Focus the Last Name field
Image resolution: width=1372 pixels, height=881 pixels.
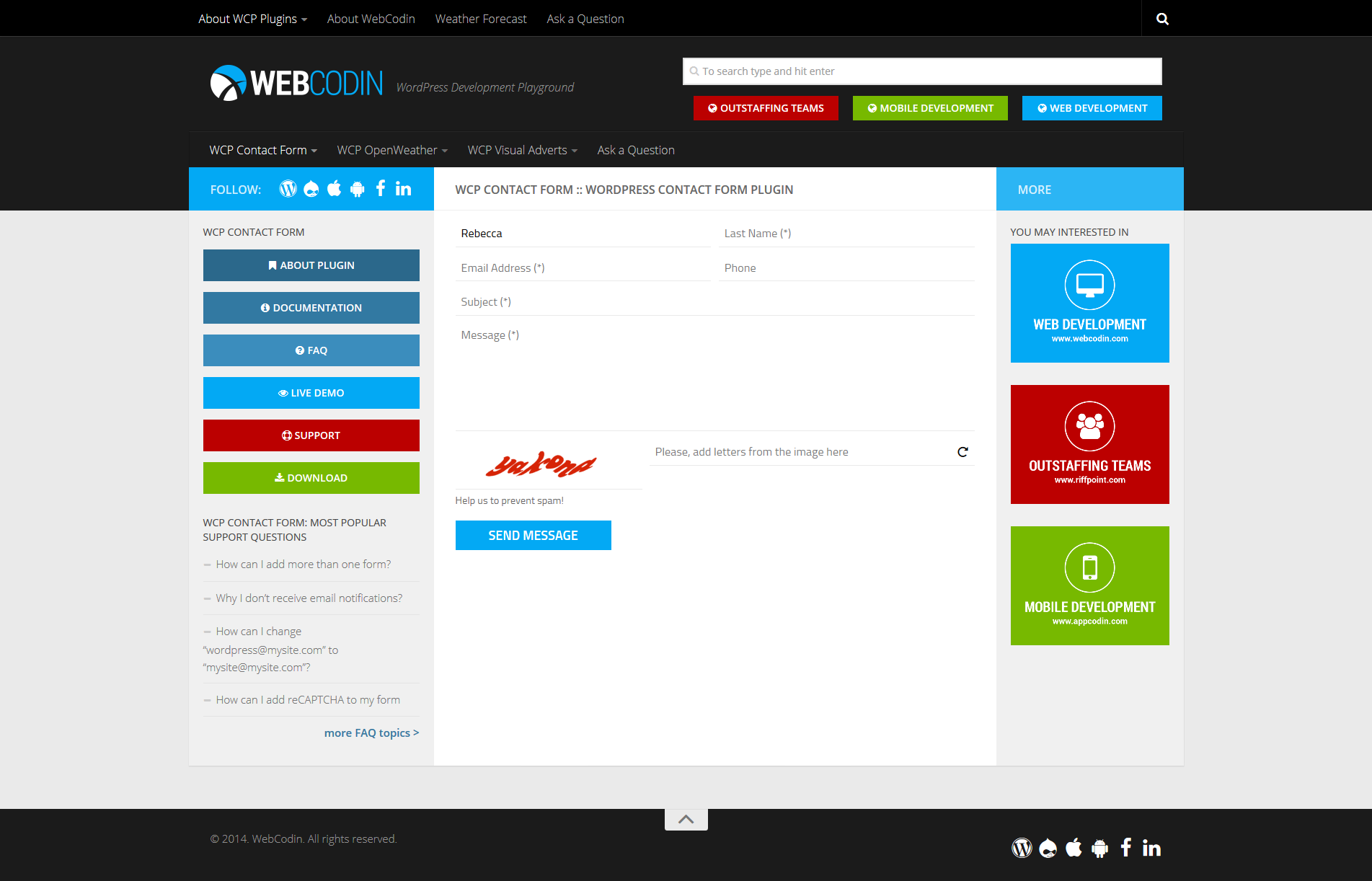846,234
